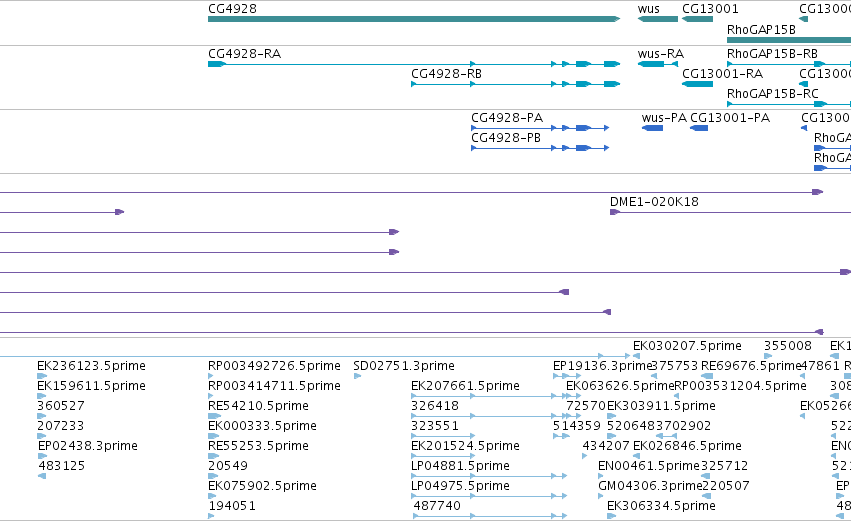The image size is (851, 521).
Task: Open the CG13001-PA coding label
Action: 730,118
